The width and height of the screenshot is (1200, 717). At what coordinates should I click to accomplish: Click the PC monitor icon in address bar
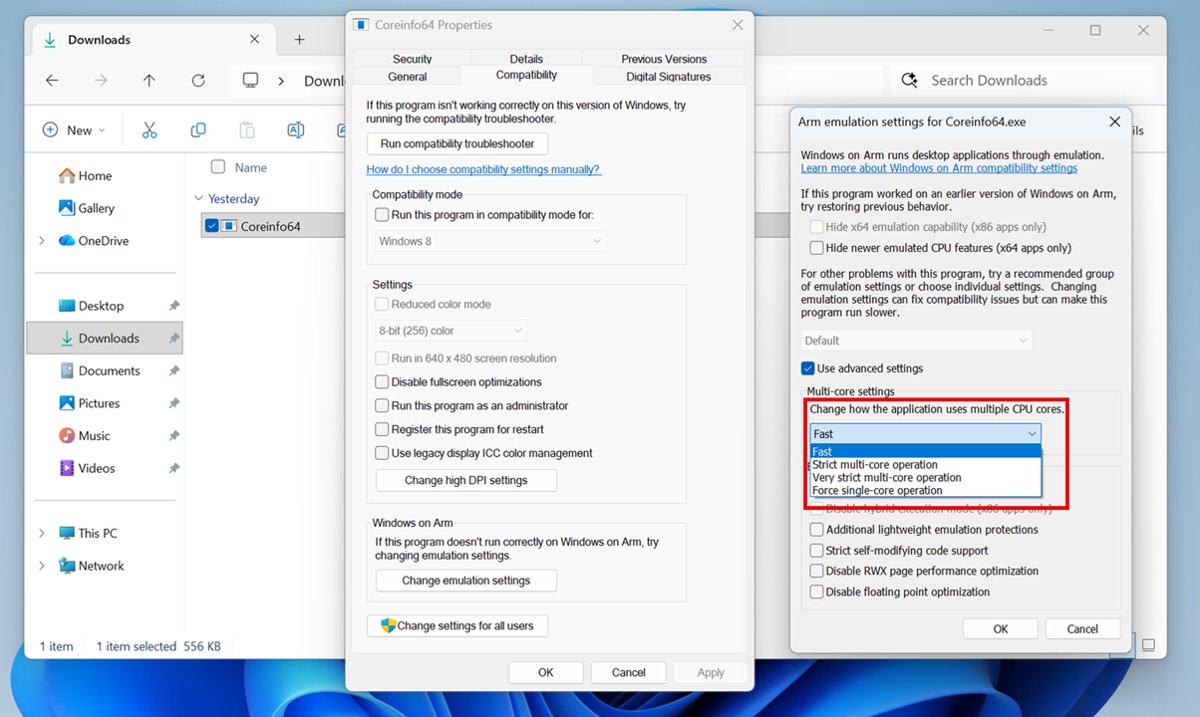coord(251,81)
